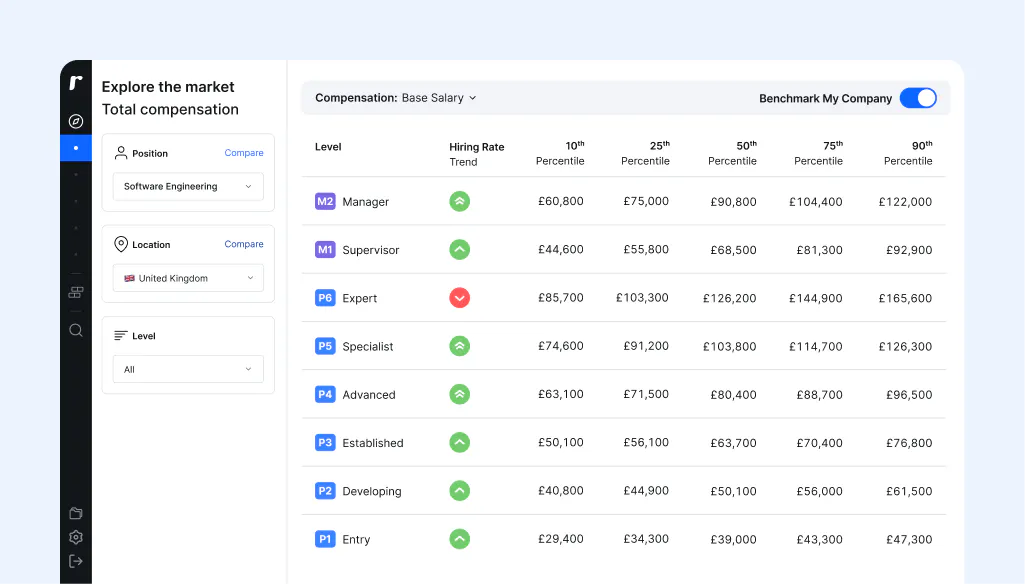1025x584 pixels.
Task: Click the app logo in the sidebar
Action: pos(76,82)
